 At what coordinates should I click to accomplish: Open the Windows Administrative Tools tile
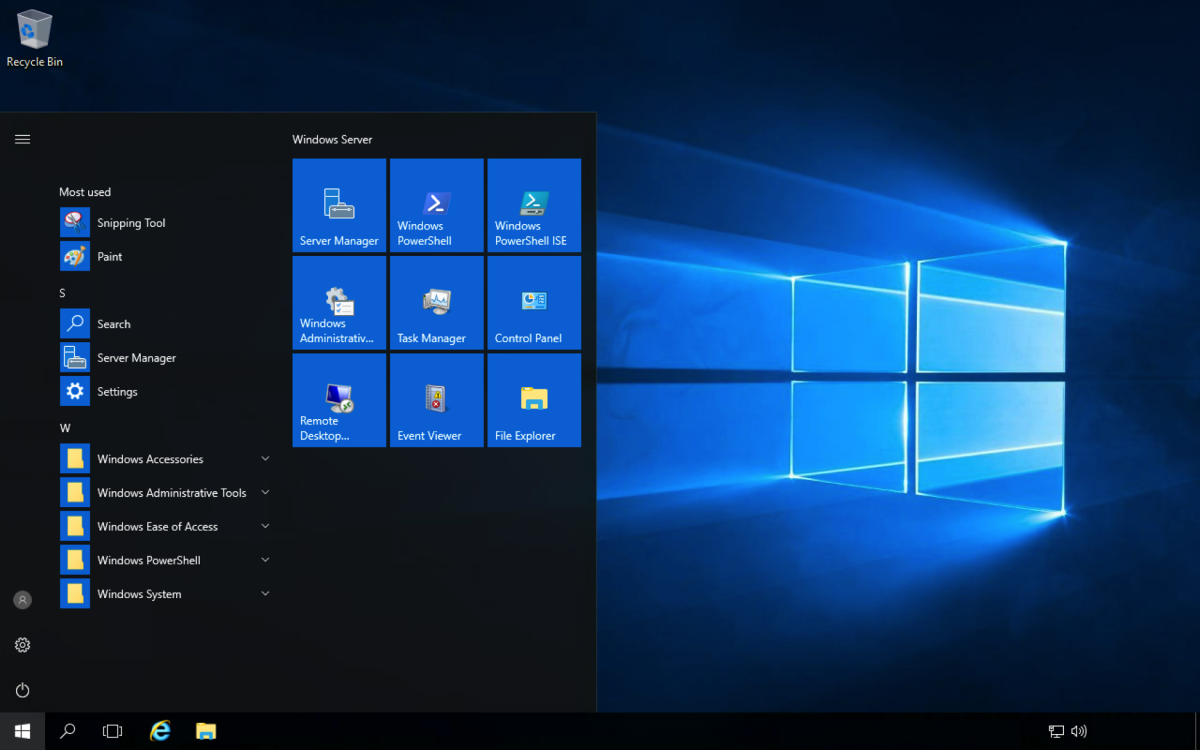coord(339,302)
